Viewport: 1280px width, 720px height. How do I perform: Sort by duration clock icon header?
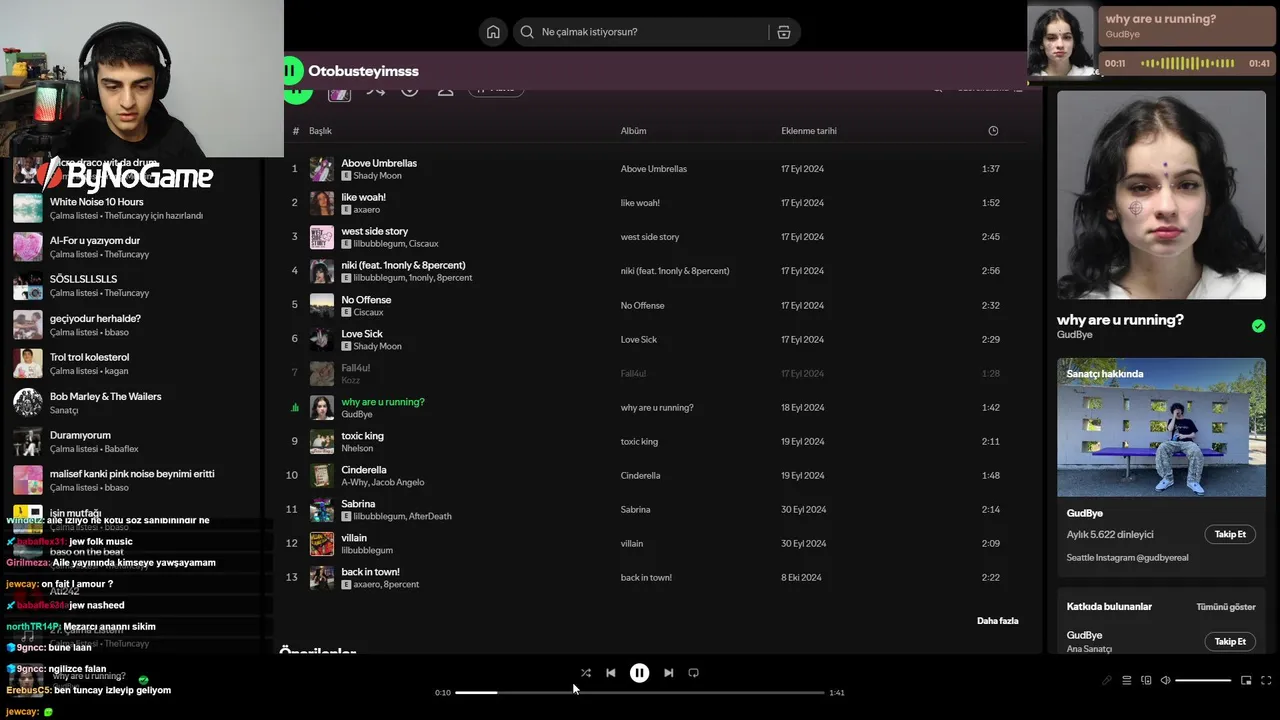pyautogui.click(x=993, y=131)
